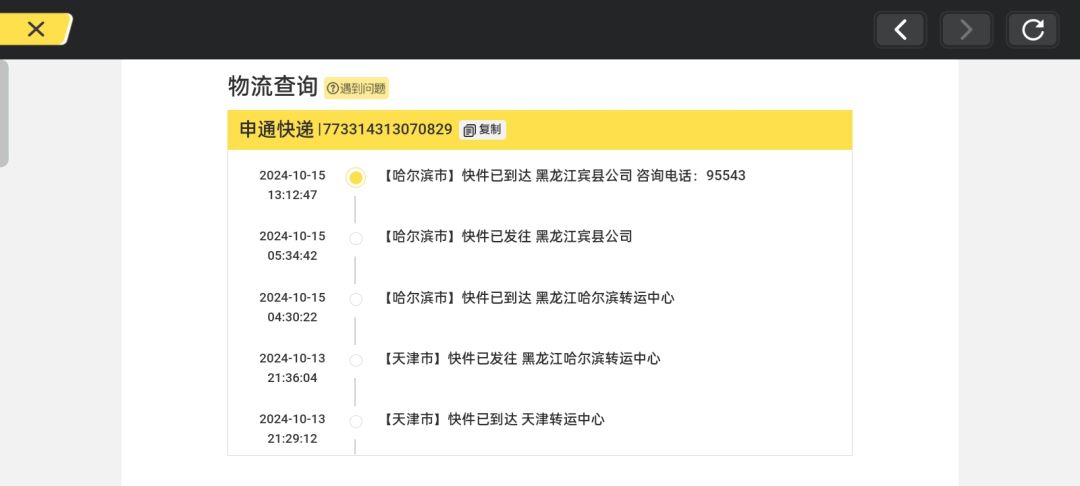Click timeline marker for 21:29:12 entry
This screenshot has width=1080, height=486.
tap(355, 421)
